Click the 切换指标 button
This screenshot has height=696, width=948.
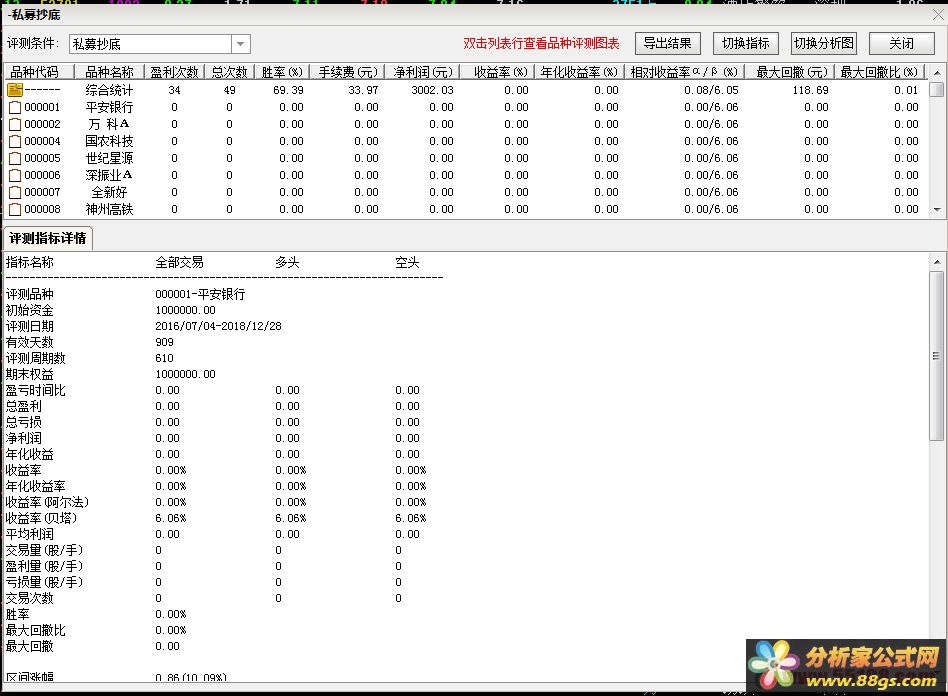pos(745,44)
